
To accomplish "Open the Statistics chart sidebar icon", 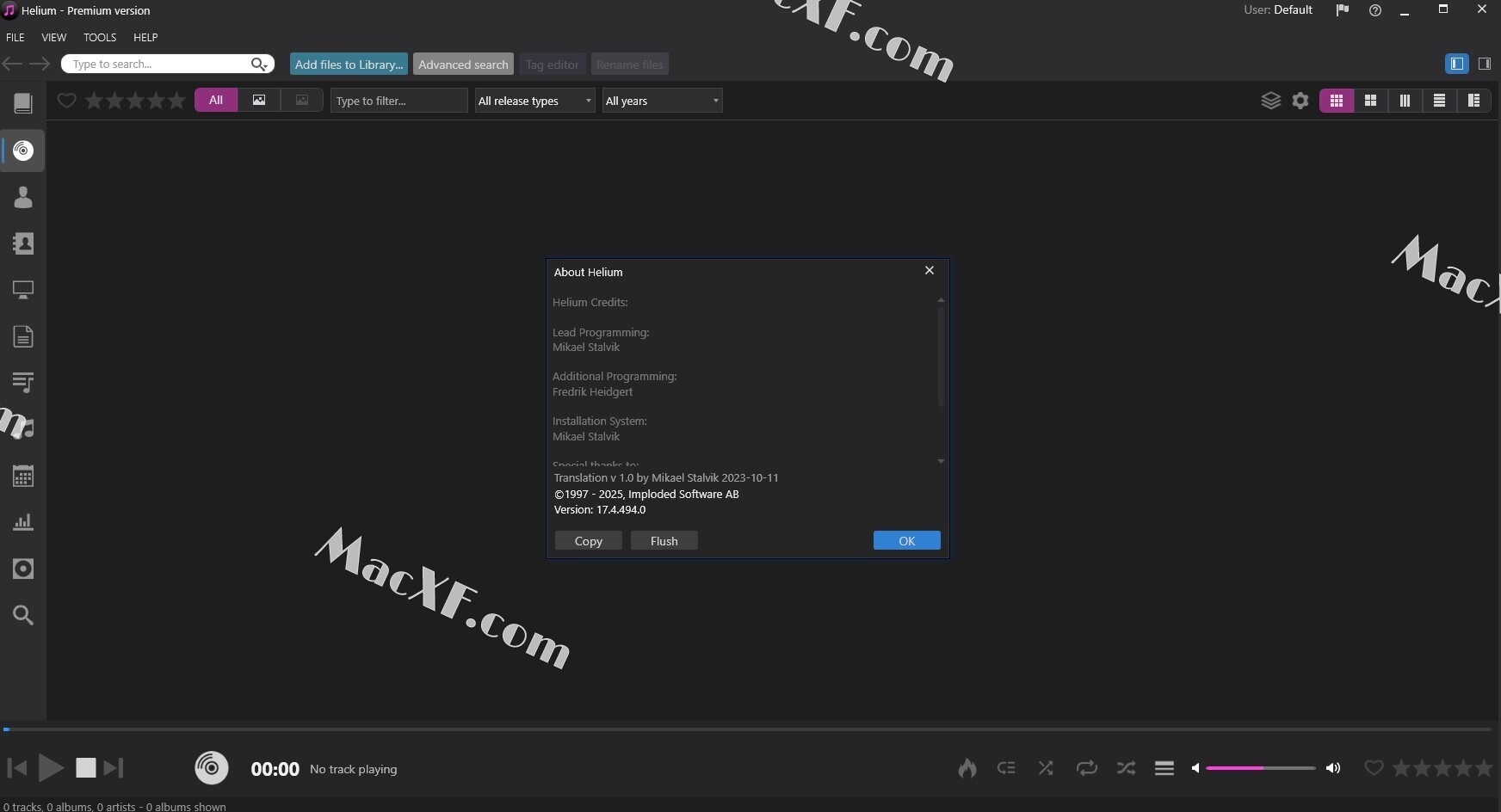I will click(23, 522).
